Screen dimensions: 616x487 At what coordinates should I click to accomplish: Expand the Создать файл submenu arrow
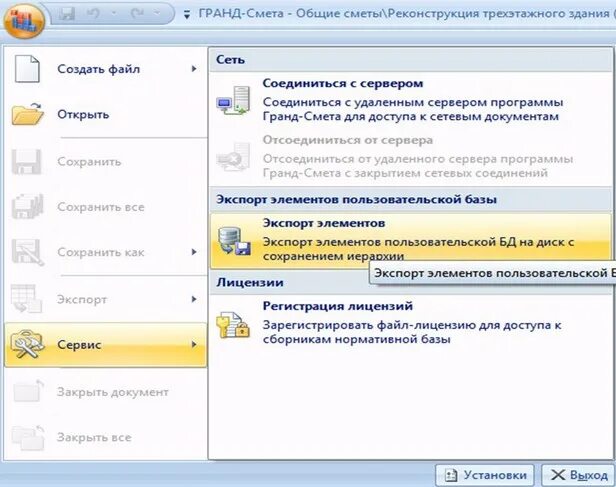[194, 69]
